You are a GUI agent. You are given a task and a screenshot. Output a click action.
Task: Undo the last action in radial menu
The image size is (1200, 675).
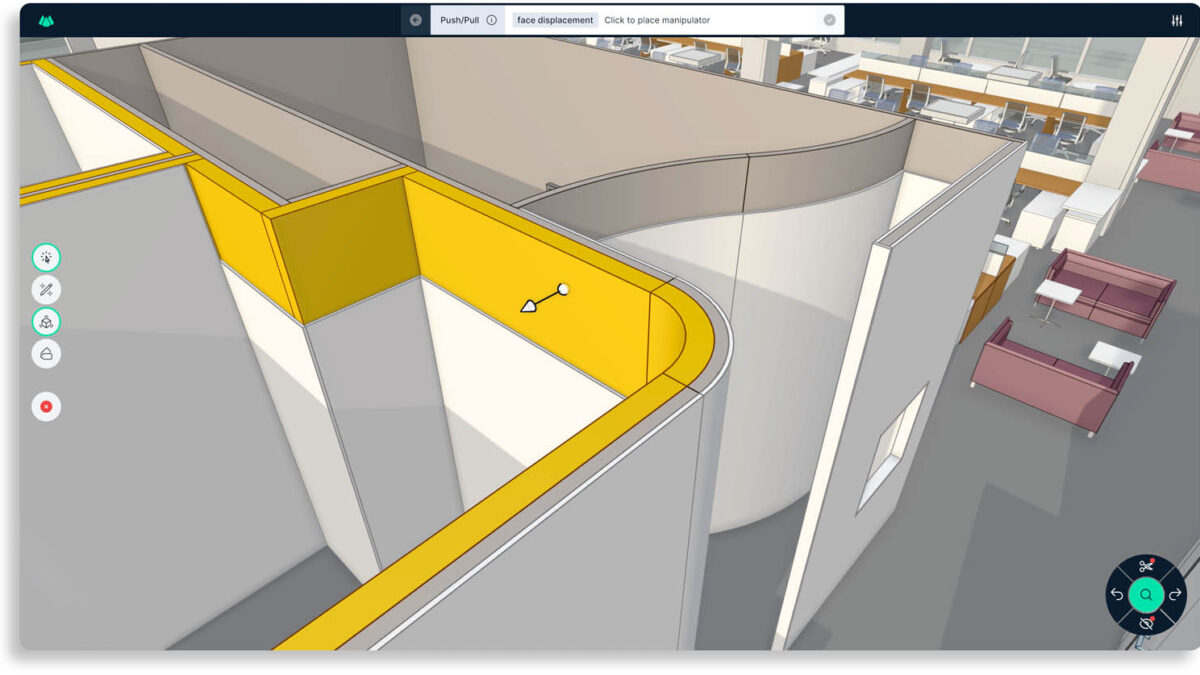pos(1117,594)
